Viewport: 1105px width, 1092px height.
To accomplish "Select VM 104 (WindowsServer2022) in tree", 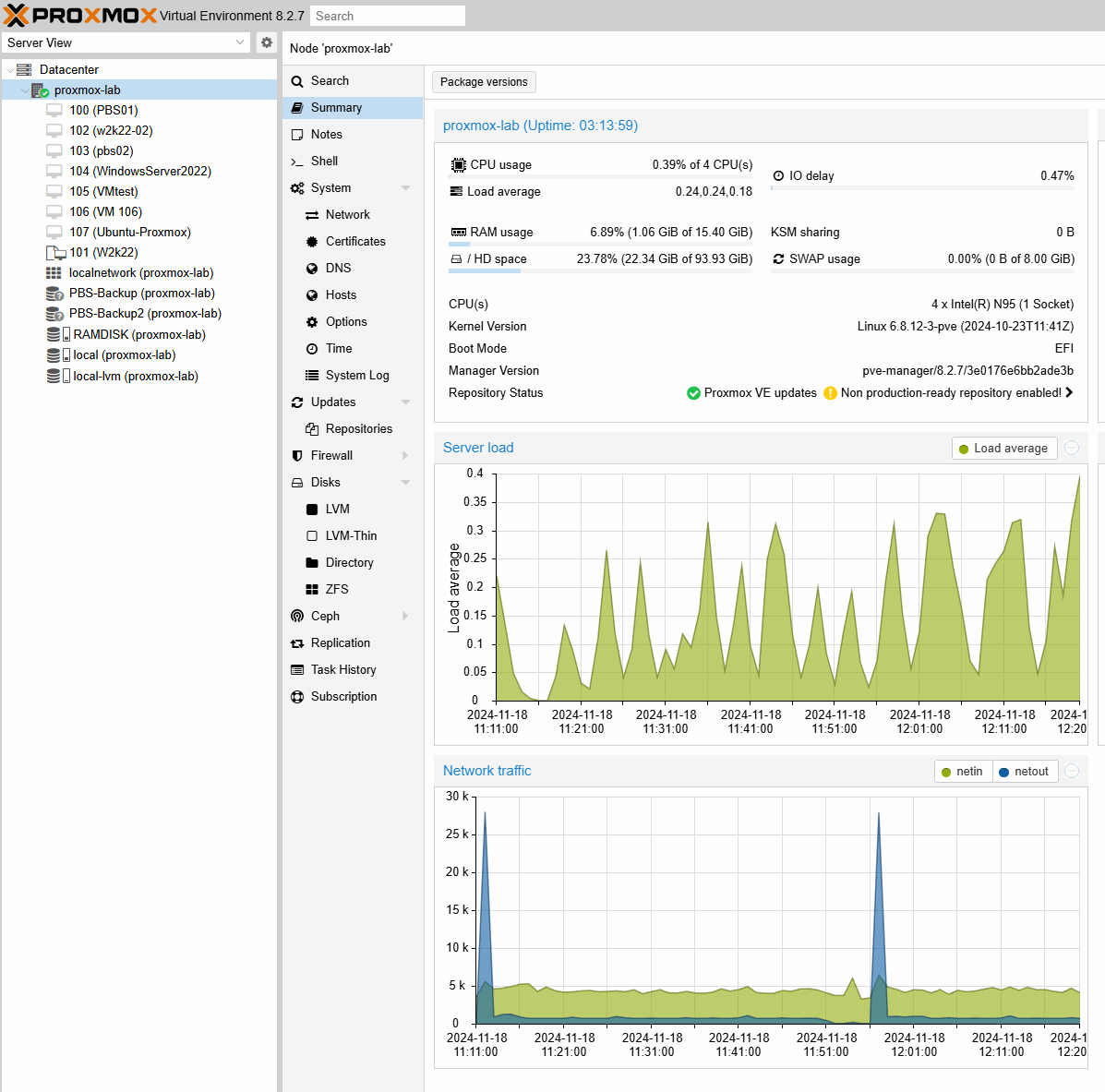I will [139, 172].
